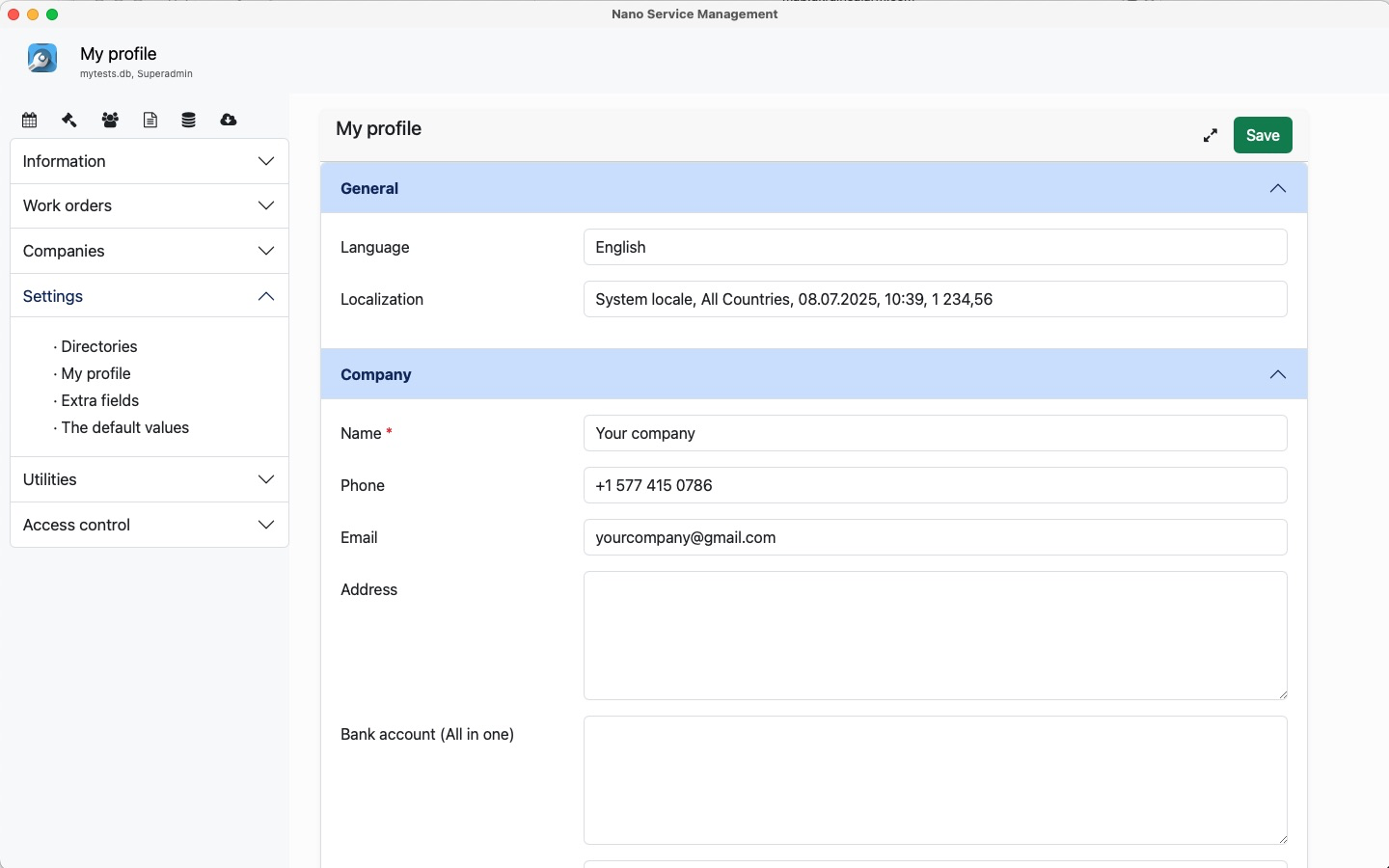This screenshot has height=868, width=1389.
Task: Click the Phone label
Action: pos(363,486)
